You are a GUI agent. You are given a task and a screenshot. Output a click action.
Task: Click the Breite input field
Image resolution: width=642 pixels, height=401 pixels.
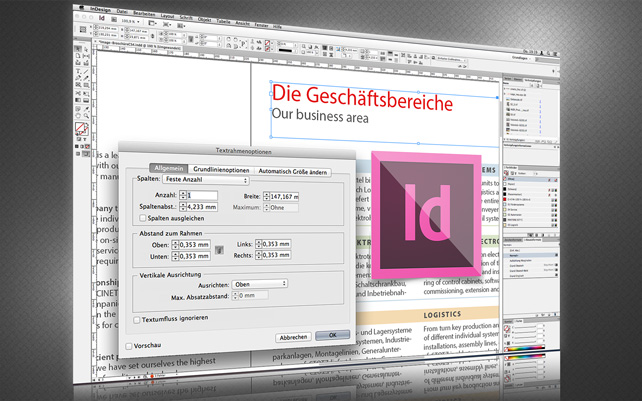coord(284,197)
